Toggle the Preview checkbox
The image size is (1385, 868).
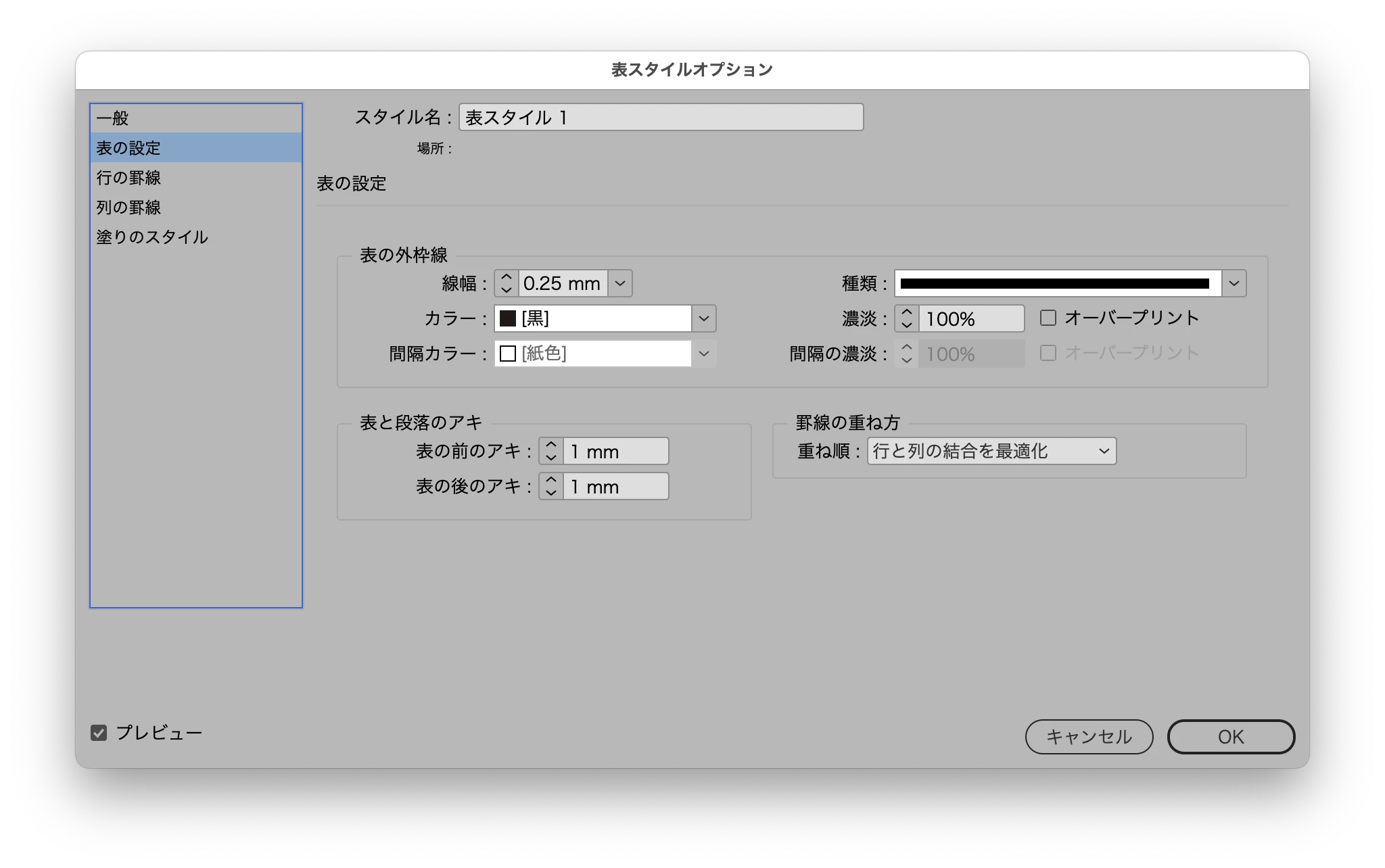pyautogui.click(x=99, y=733)
